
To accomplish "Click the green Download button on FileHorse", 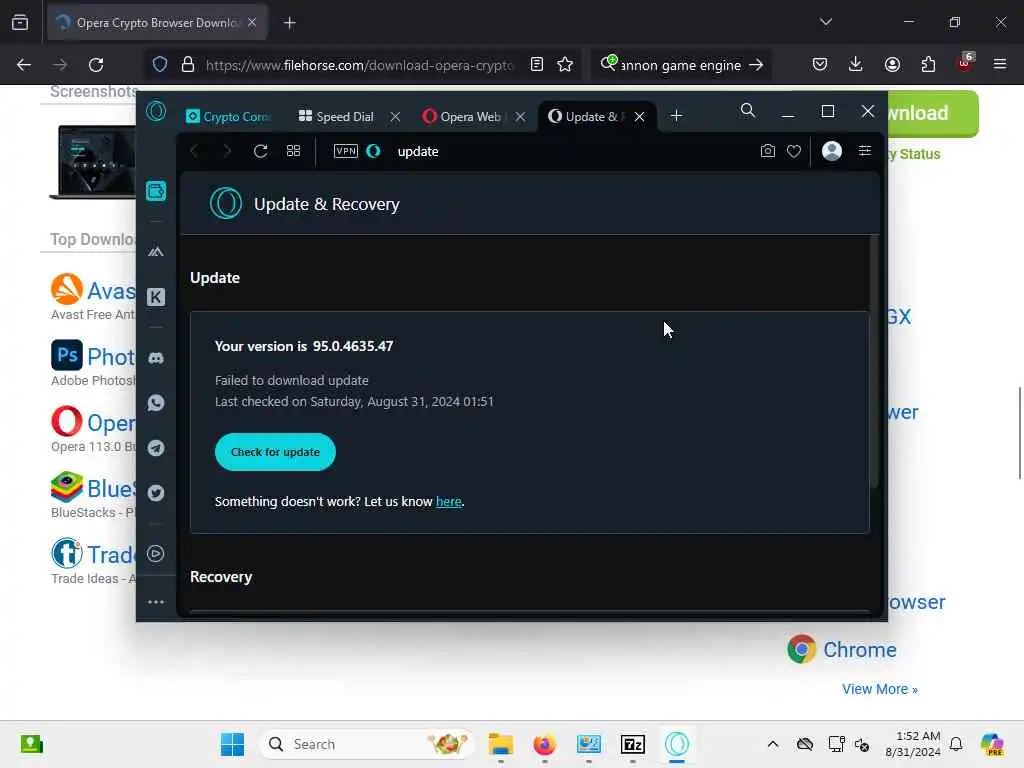I will point(933,113).
